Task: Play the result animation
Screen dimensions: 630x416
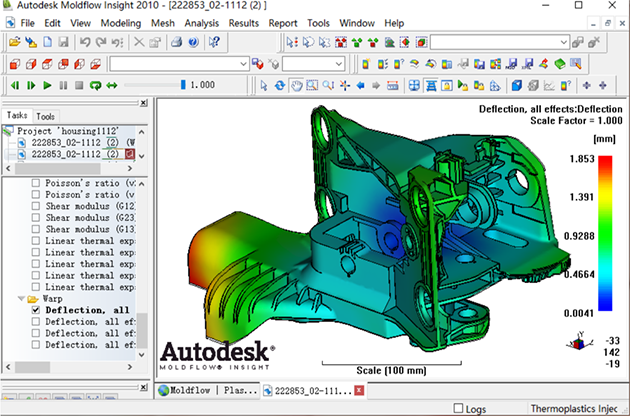Action: [47, 85]
